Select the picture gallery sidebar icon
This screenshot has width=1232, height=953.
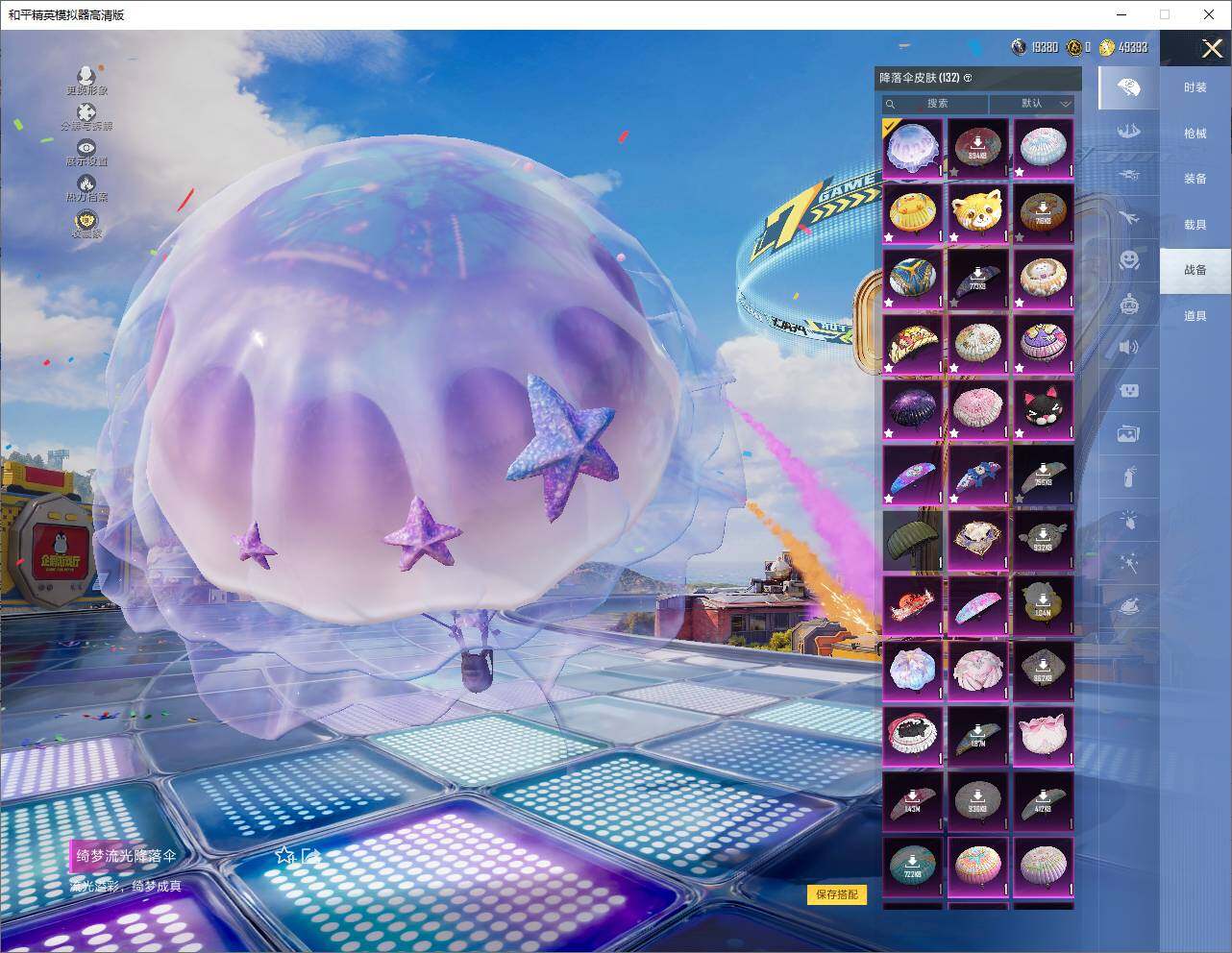1129,434
